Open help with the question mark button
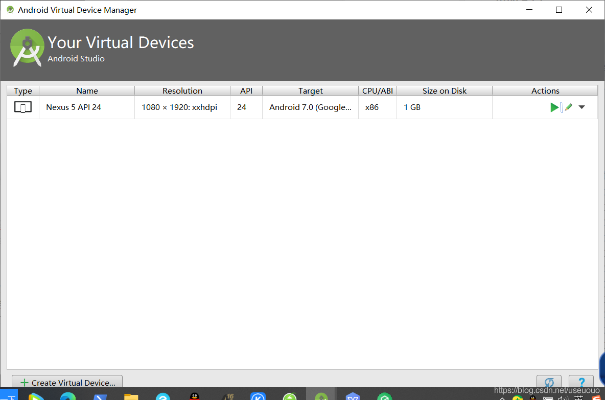 [x=581, y=382]
